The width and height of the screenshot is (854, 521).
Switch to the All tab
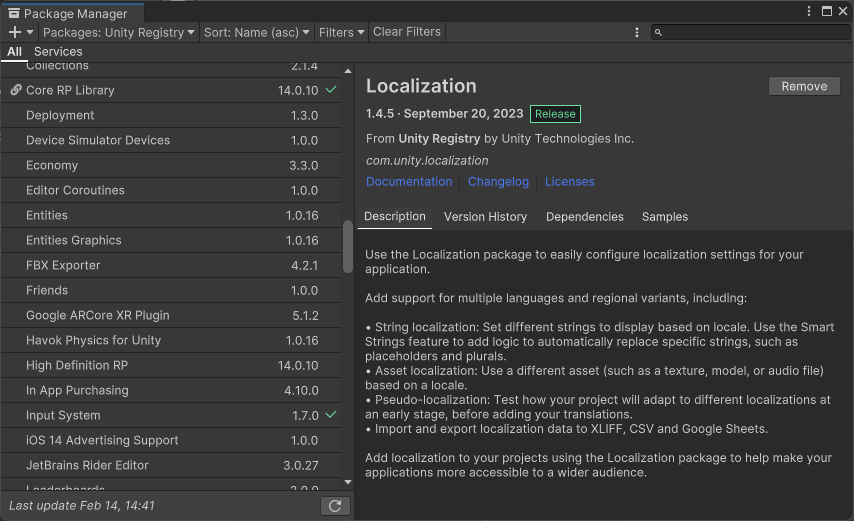[14, 52]
